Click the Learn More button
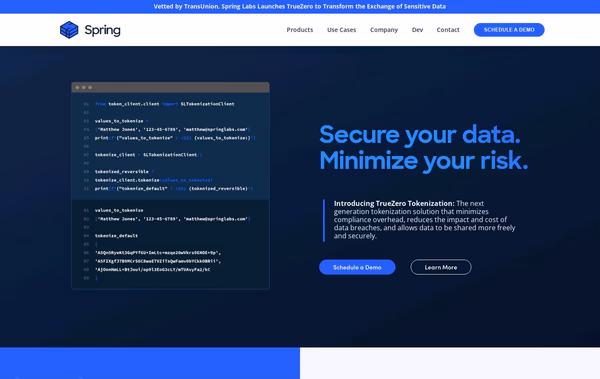 (441, 267)
